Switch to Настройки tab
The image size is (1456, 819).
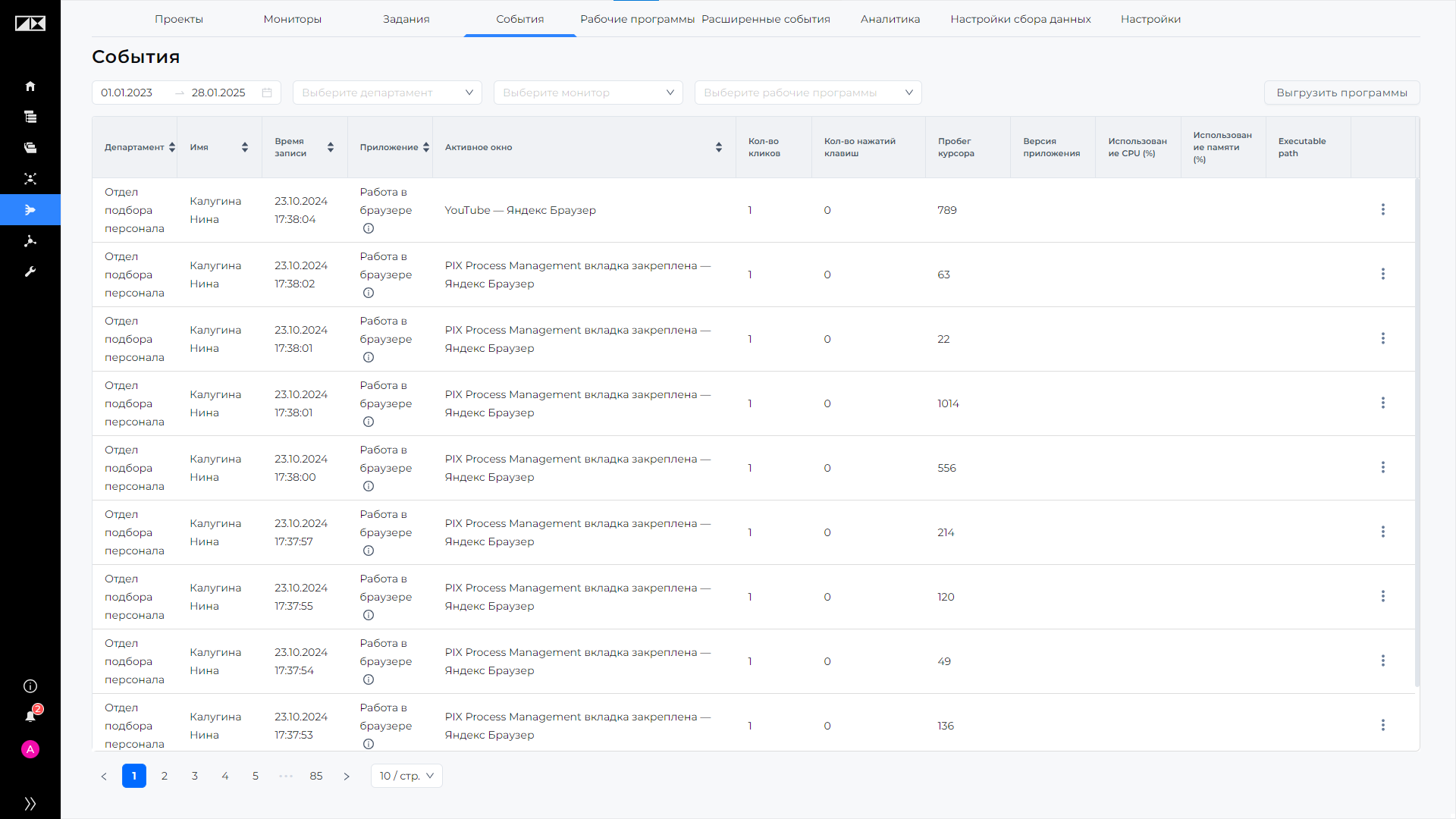pyautogui.click(x=1151, y=19)
